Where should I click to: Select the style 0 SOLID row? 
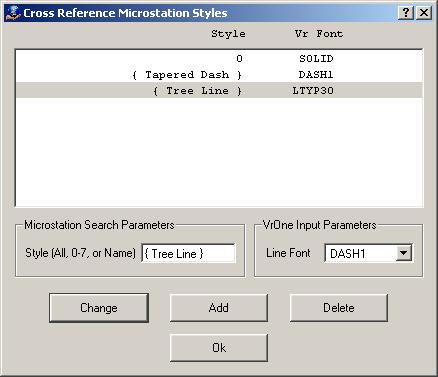click(x=219, y=59)
